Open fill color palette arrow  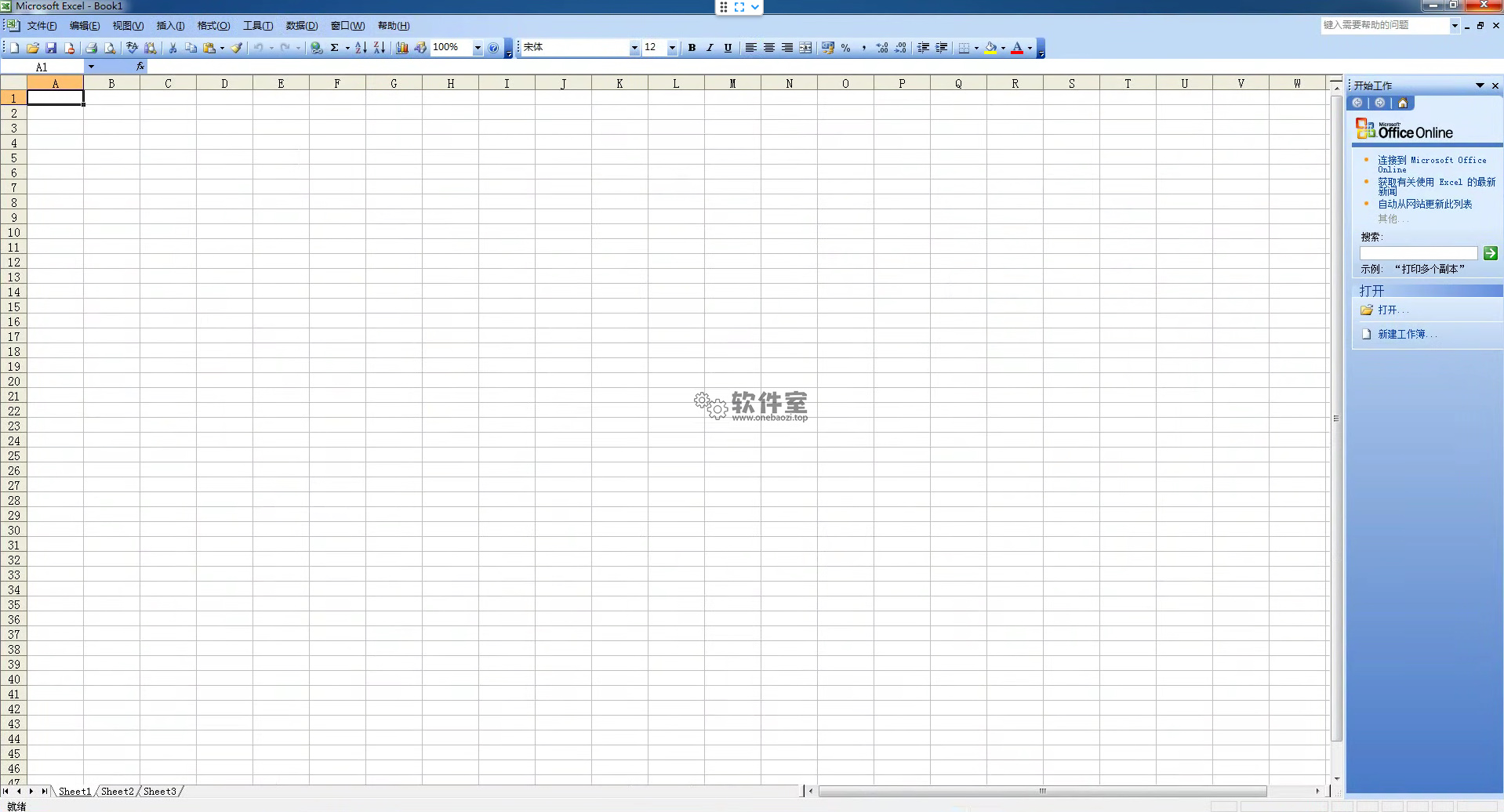click(x=1003, y=48)
